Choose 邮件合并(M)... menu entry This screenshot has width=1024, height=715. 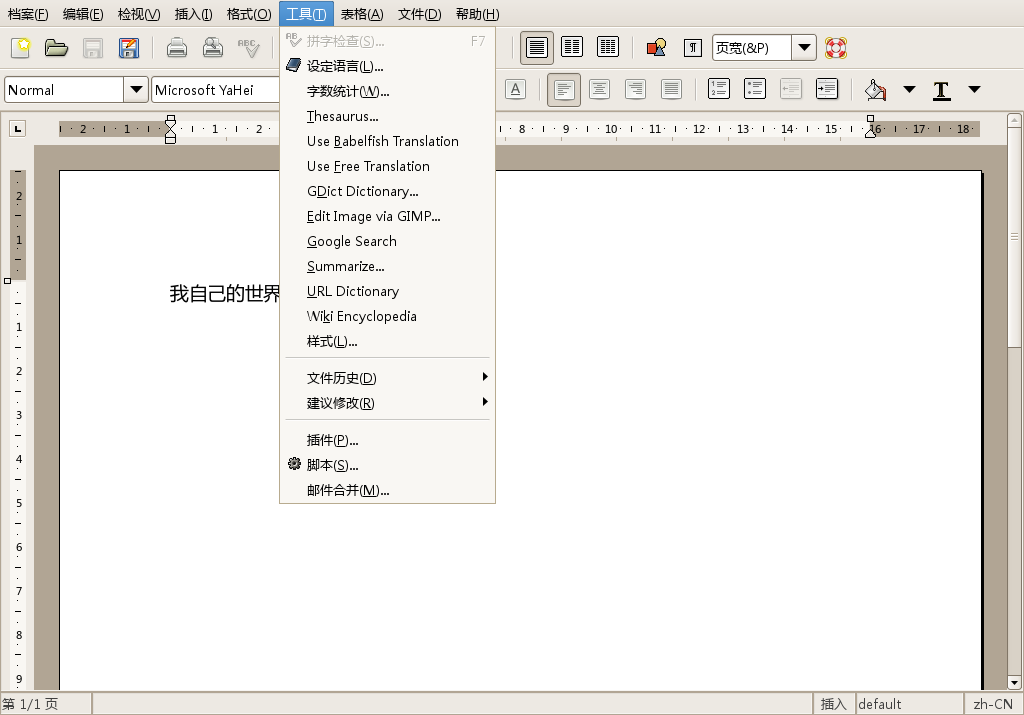[387, 490]
